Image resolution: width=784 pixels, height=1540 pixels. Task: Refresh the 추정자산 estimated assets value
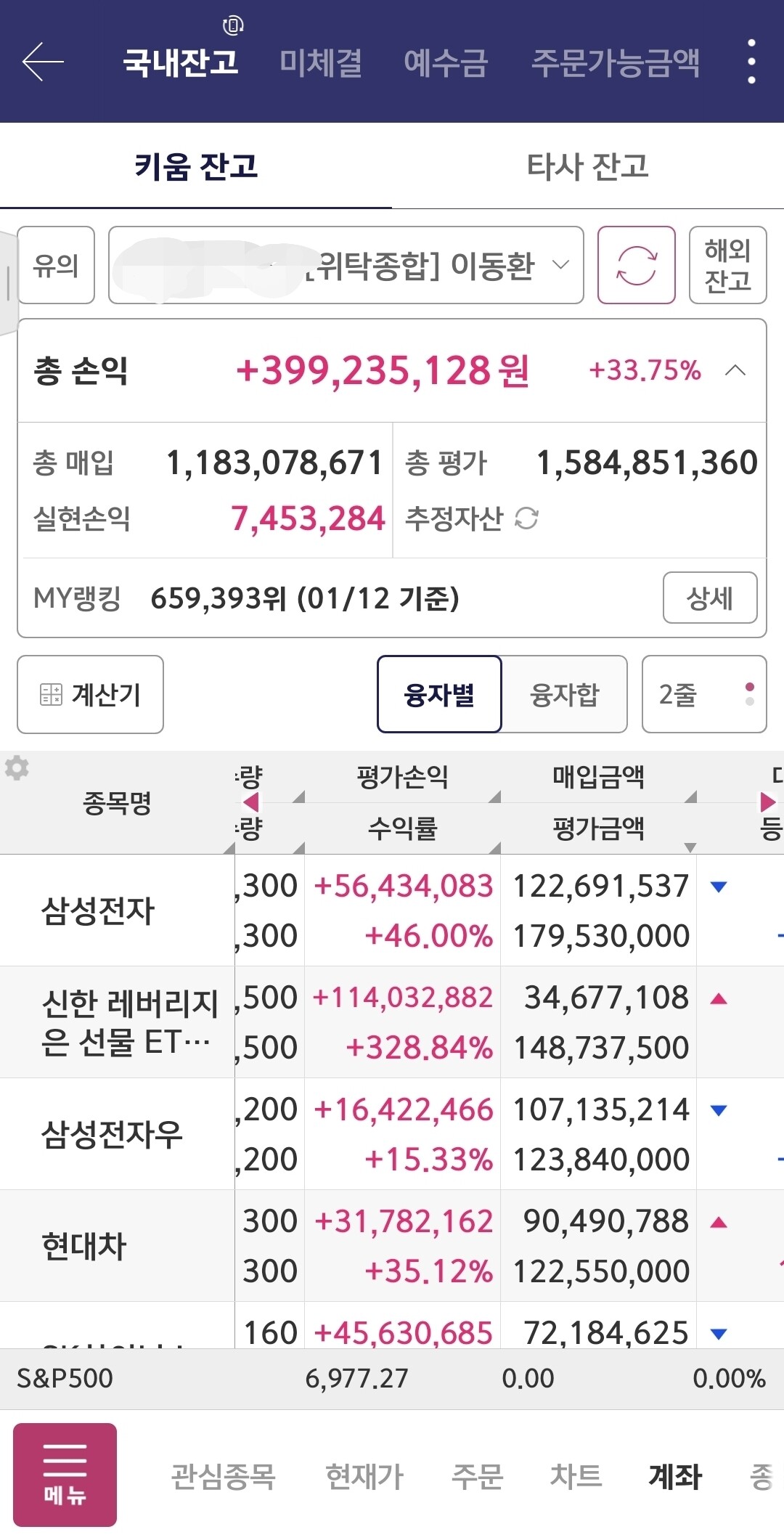[526, 518]
